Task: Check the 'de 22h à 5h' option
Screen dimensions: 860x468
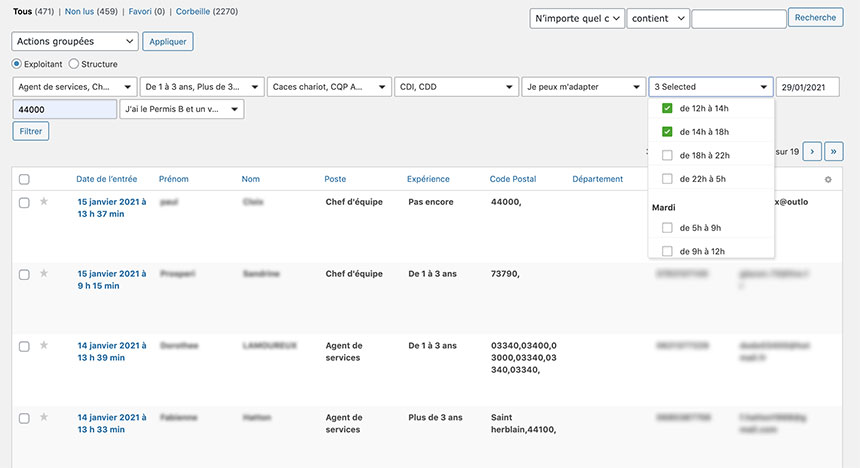Action: (x=667, y=179)
